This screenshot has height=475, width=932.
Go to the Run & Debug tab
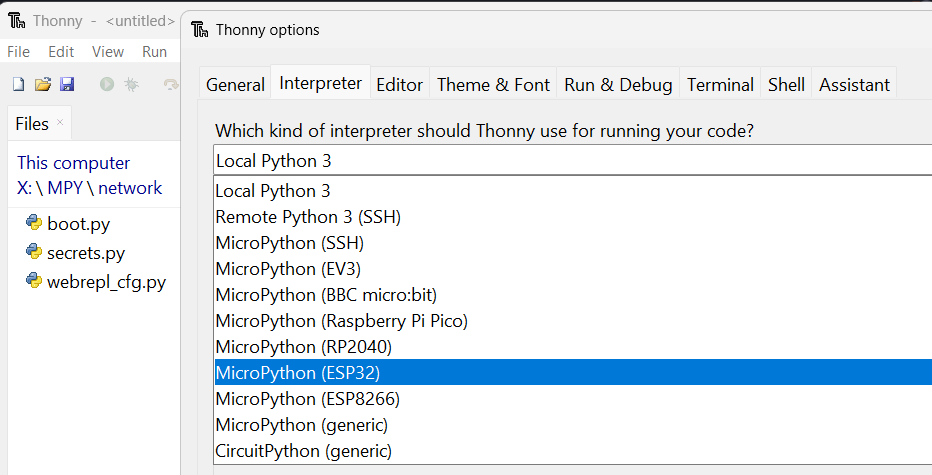[618, 85]
